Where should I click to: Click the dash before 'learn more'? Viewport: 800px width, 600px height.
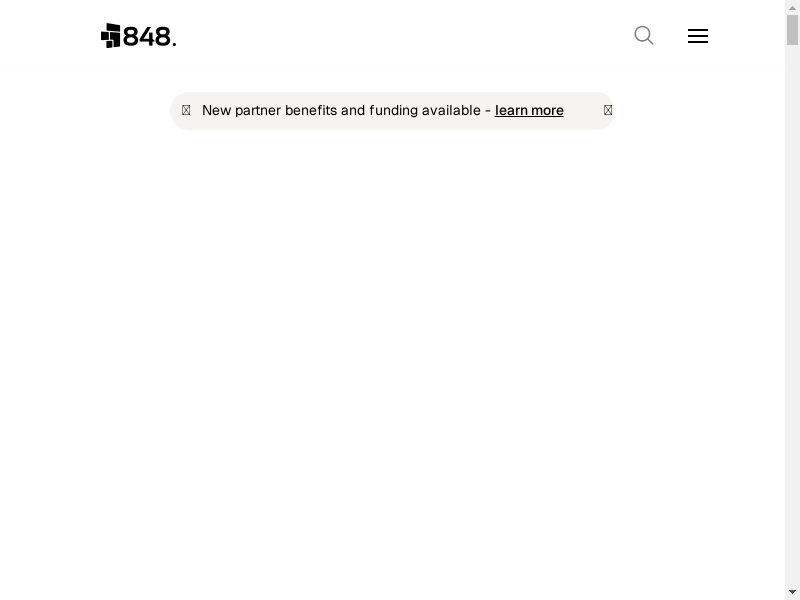pos(488,111)
